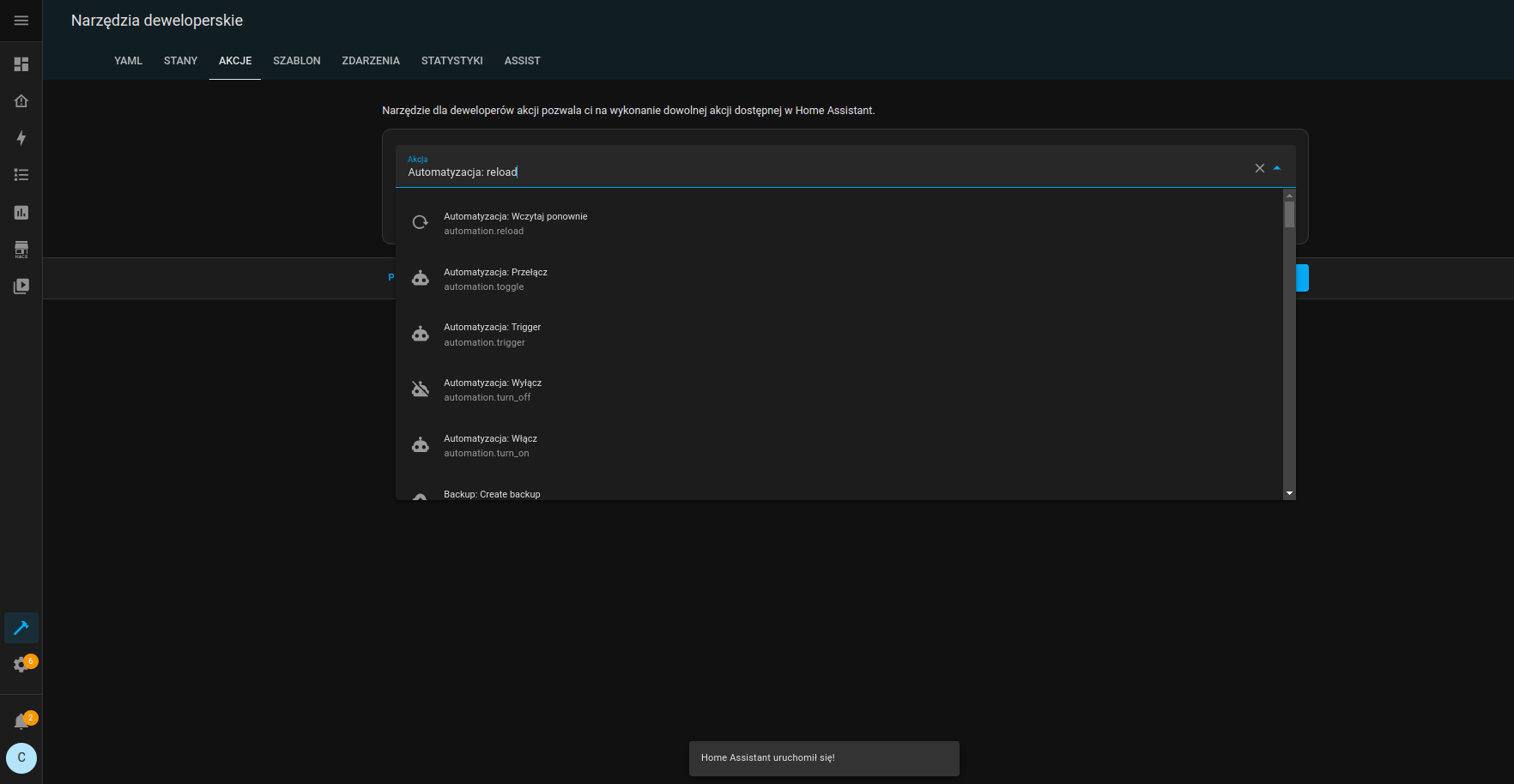Select Automatyzacja: Przełącz option
The width and height of the screenshot is (1514, 784).
pyautogui.click(x=839, y=279)
